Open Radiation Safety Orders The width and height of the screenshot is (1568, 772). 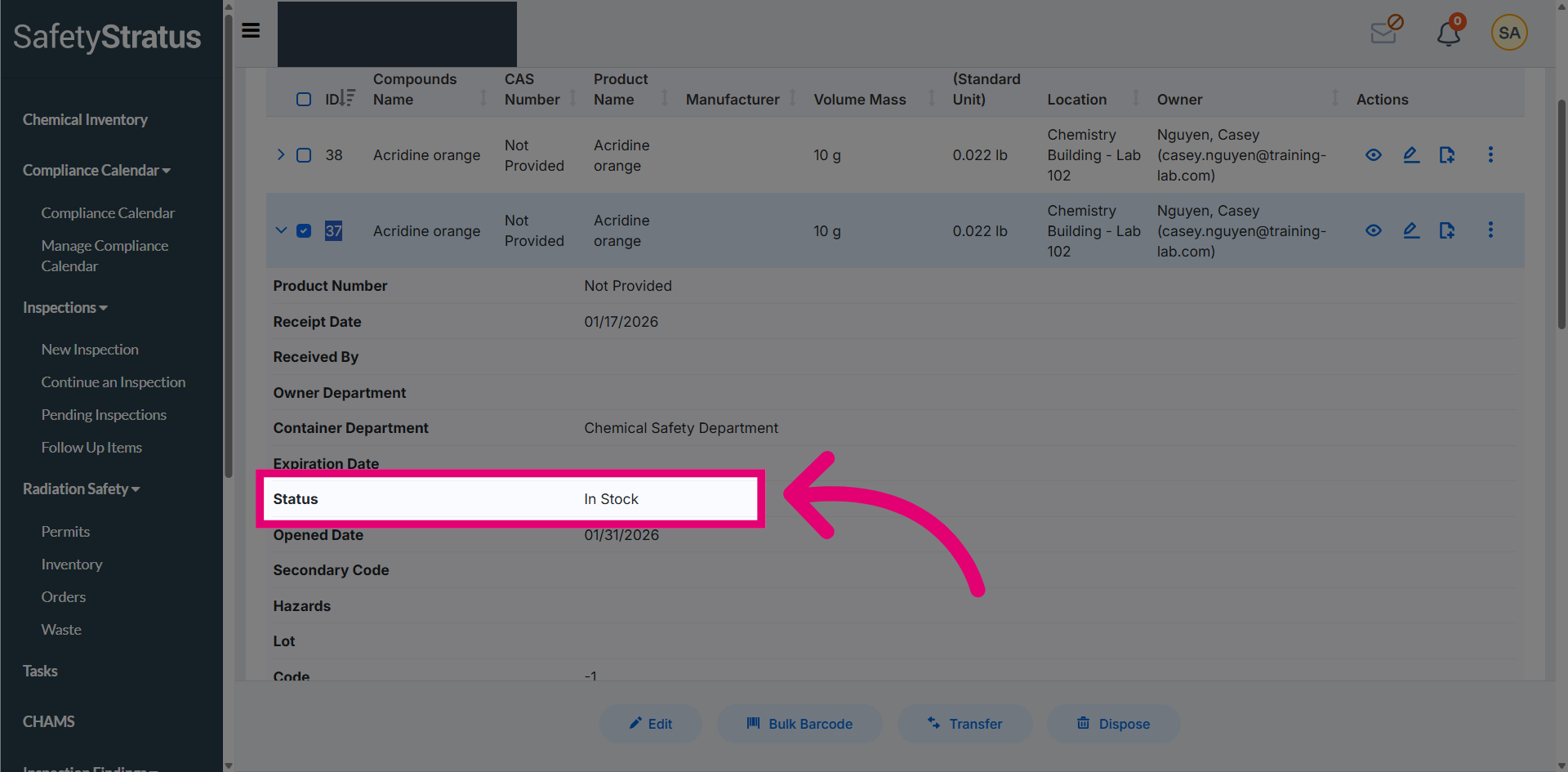(x=64, y=596)
